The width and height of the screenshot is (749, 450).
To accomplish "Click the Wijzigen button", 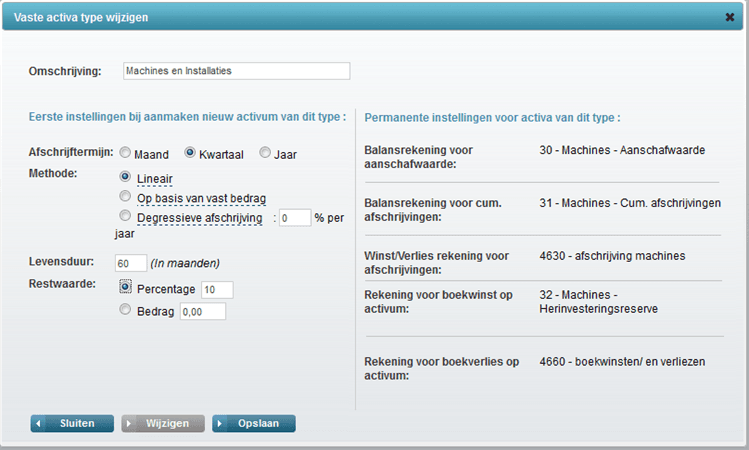I will click(163, 423).
